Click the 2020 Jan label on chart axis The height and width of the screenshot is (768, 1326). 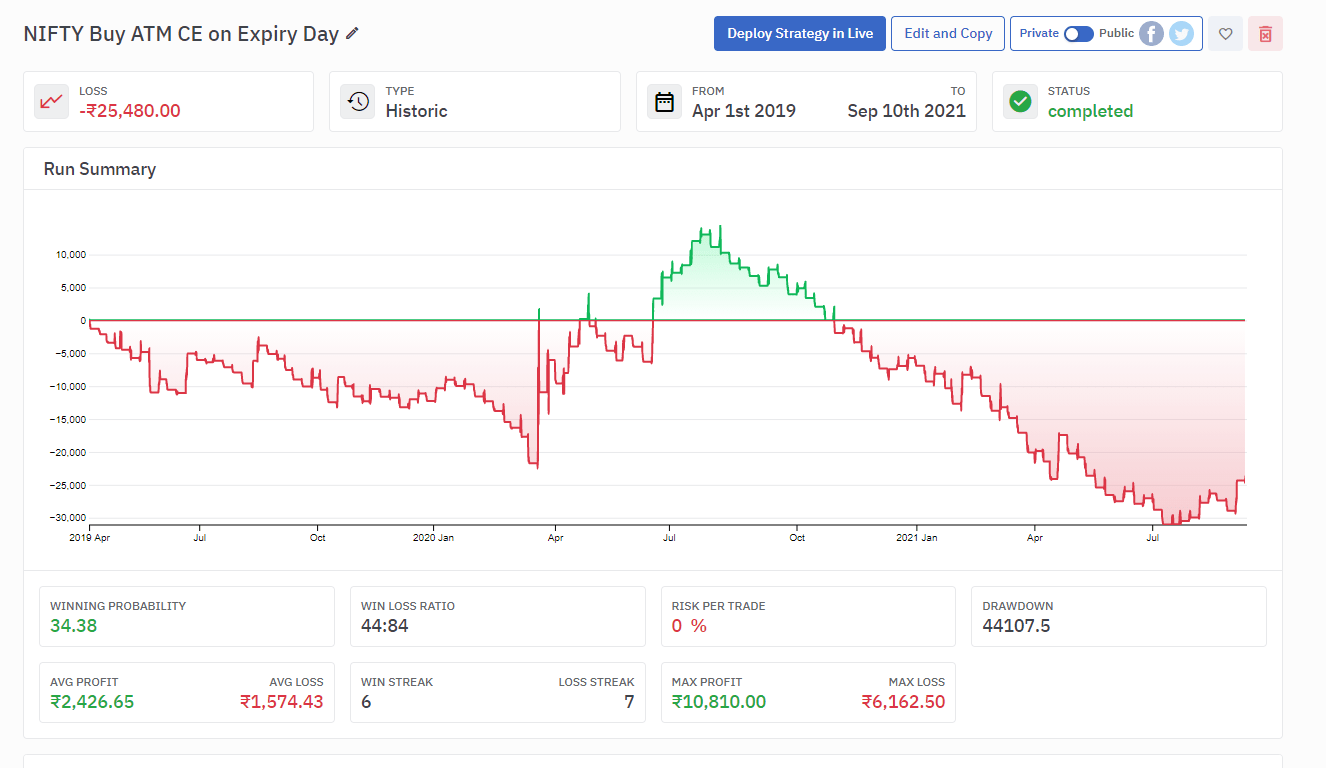coord(433,538)
